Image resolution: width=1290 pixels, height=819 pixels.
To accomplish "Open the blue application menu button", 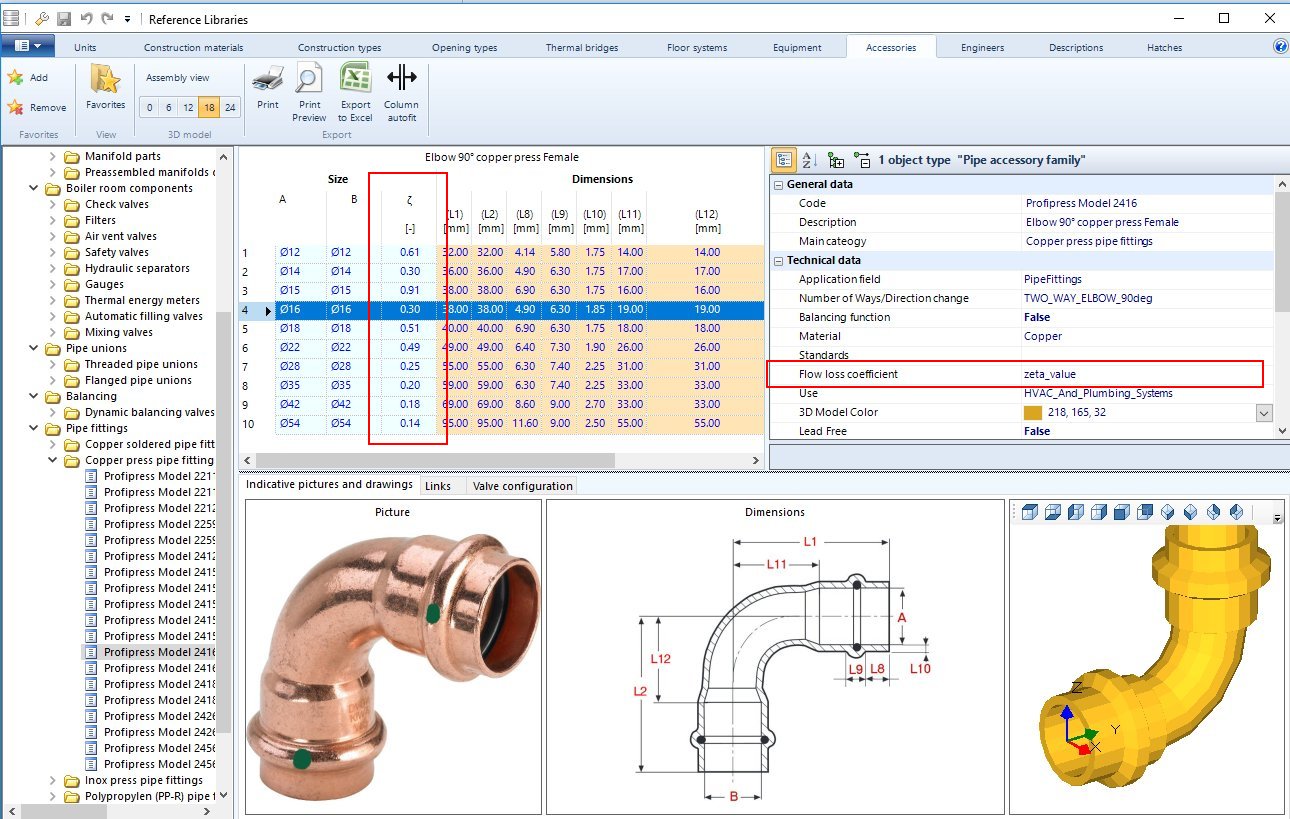I will point(27,46).
